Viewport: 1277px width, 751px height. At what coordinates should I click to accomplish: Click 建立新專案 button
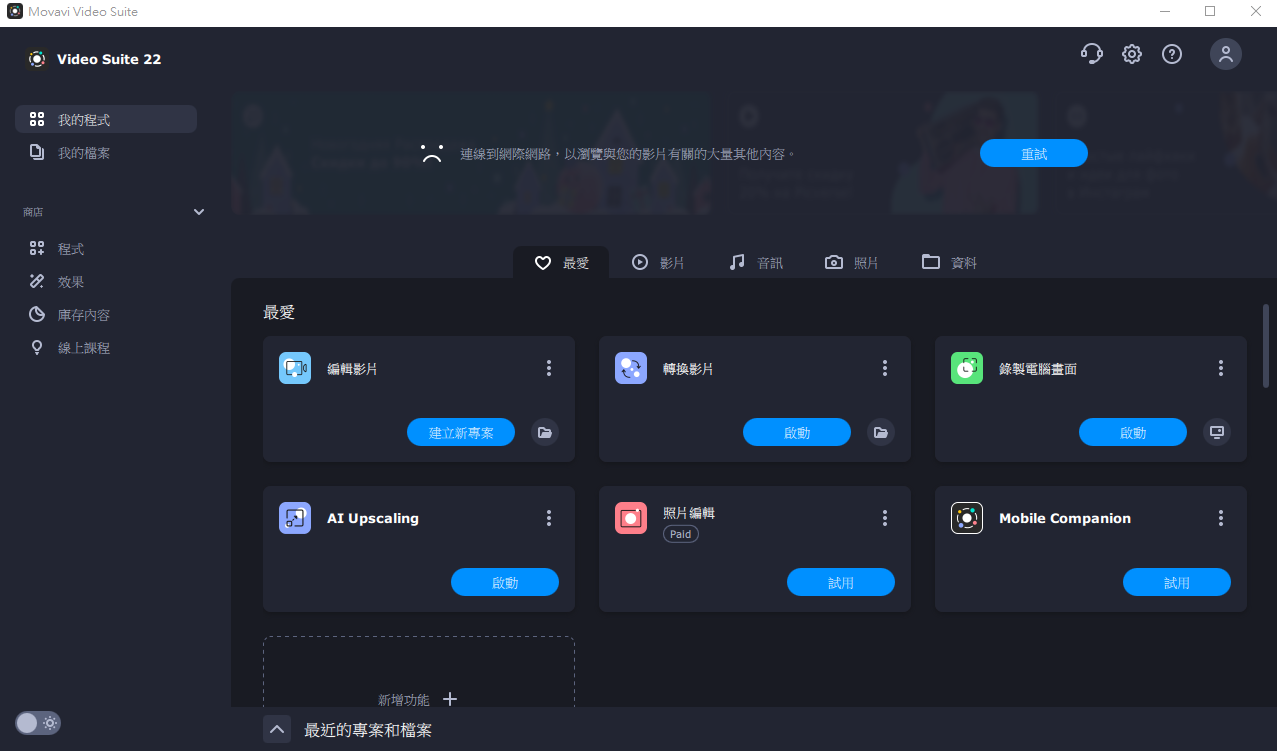(x=461, y=432)
